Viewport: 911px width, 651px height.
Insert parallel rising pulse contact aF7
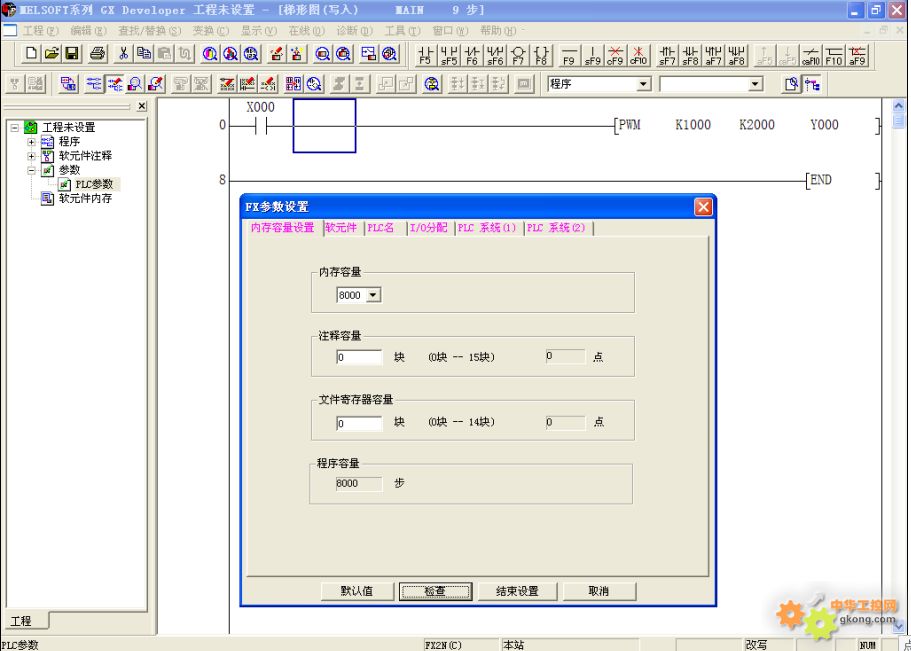[713, 55]
